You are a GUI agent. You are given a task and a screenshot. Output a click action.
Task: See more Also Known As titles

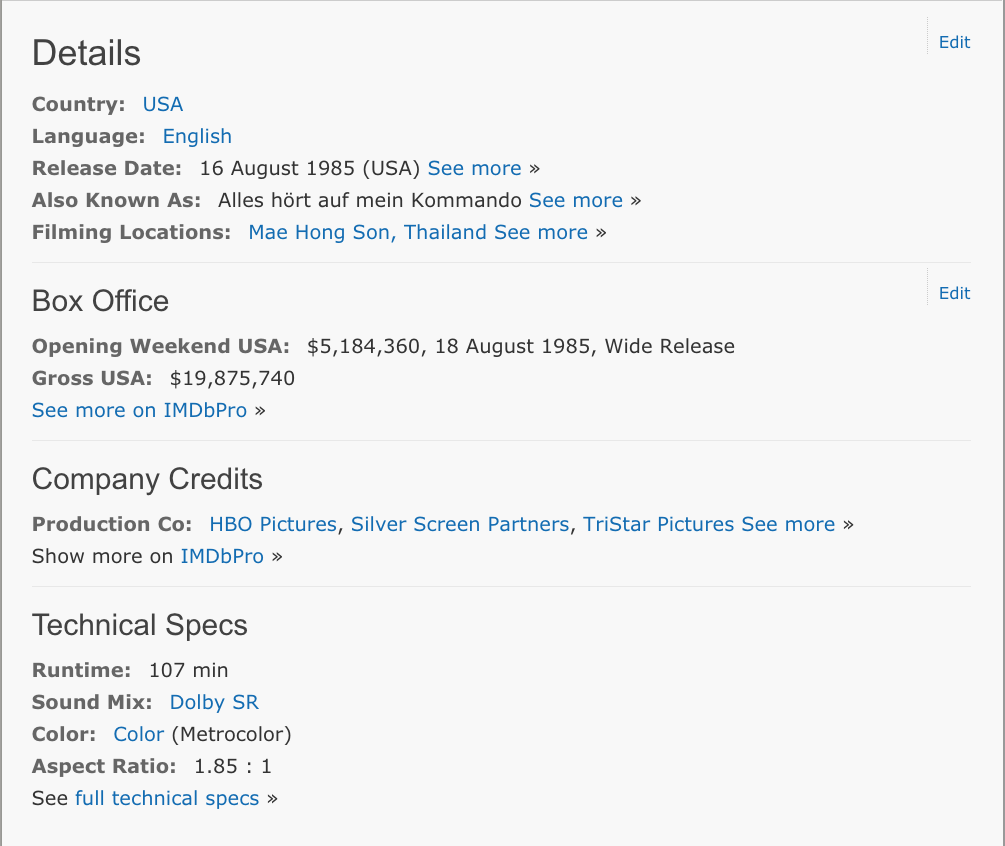(575, 200)
